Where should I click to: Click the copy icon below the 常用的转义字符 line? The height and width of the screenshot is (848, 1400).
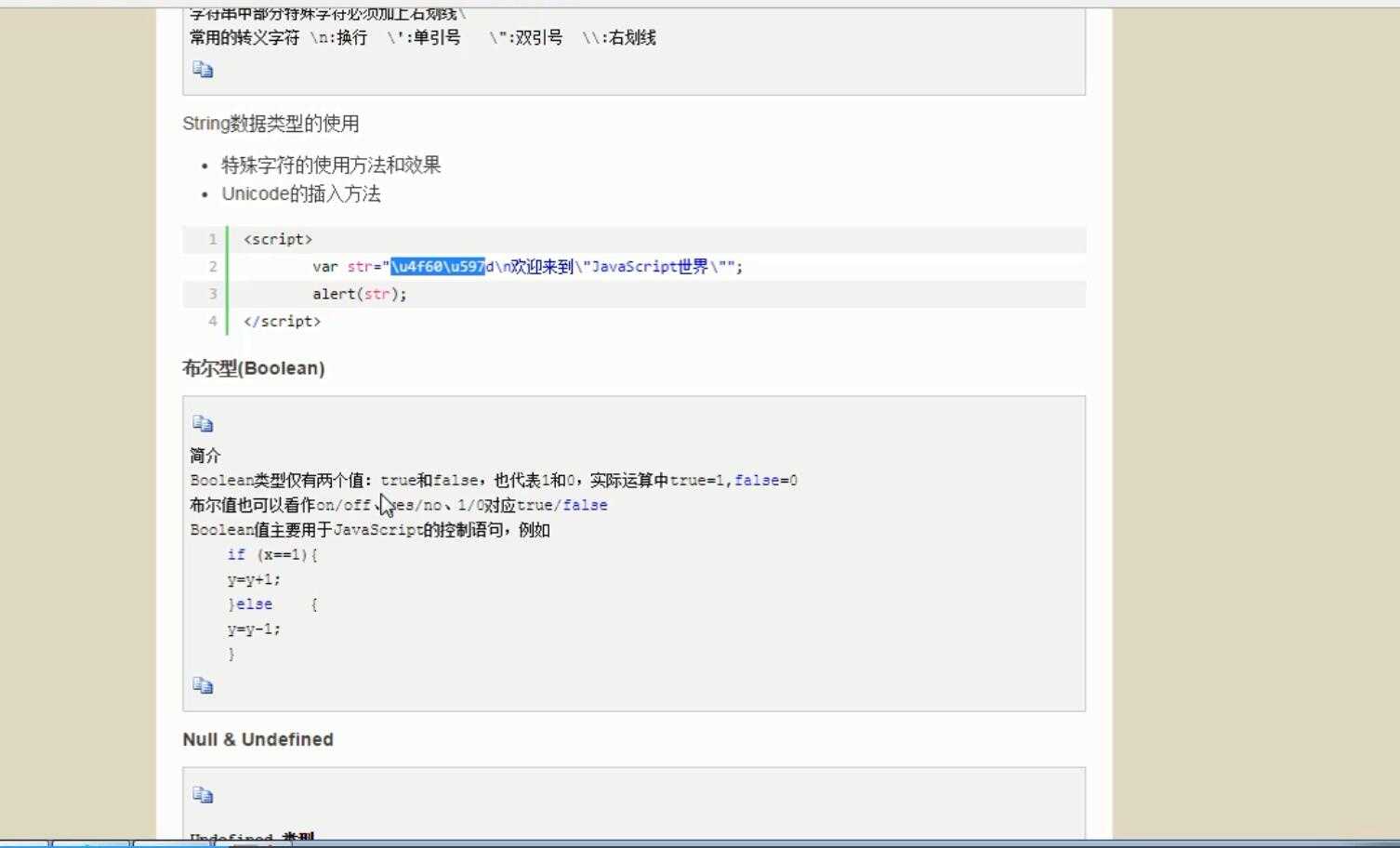click(203, 70)
